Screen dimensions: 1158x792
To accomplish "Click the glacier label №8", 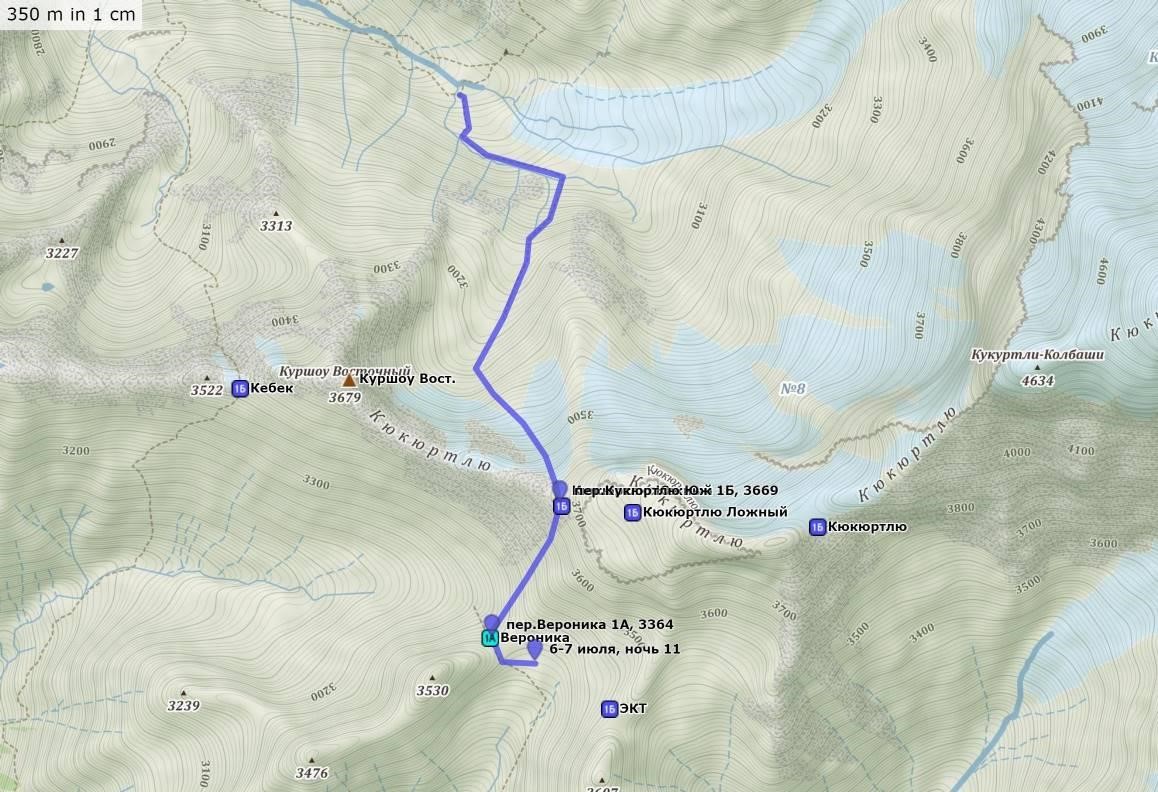I will 792,389.
